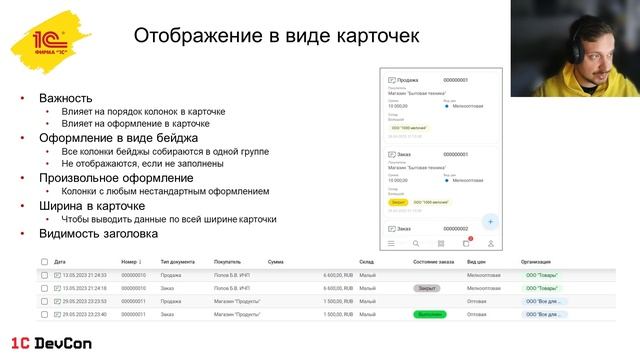The width and height of the screenshot is (640, 360).
Task: Click Попов Б.В. ИЧП in 21:24:33 row
Action: 232,276
